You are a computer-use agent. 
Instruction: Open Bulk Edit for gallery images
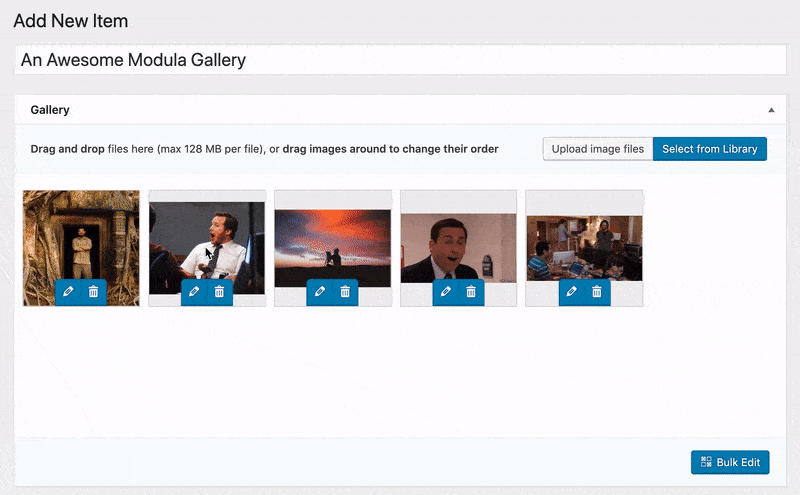click(730, 462)
